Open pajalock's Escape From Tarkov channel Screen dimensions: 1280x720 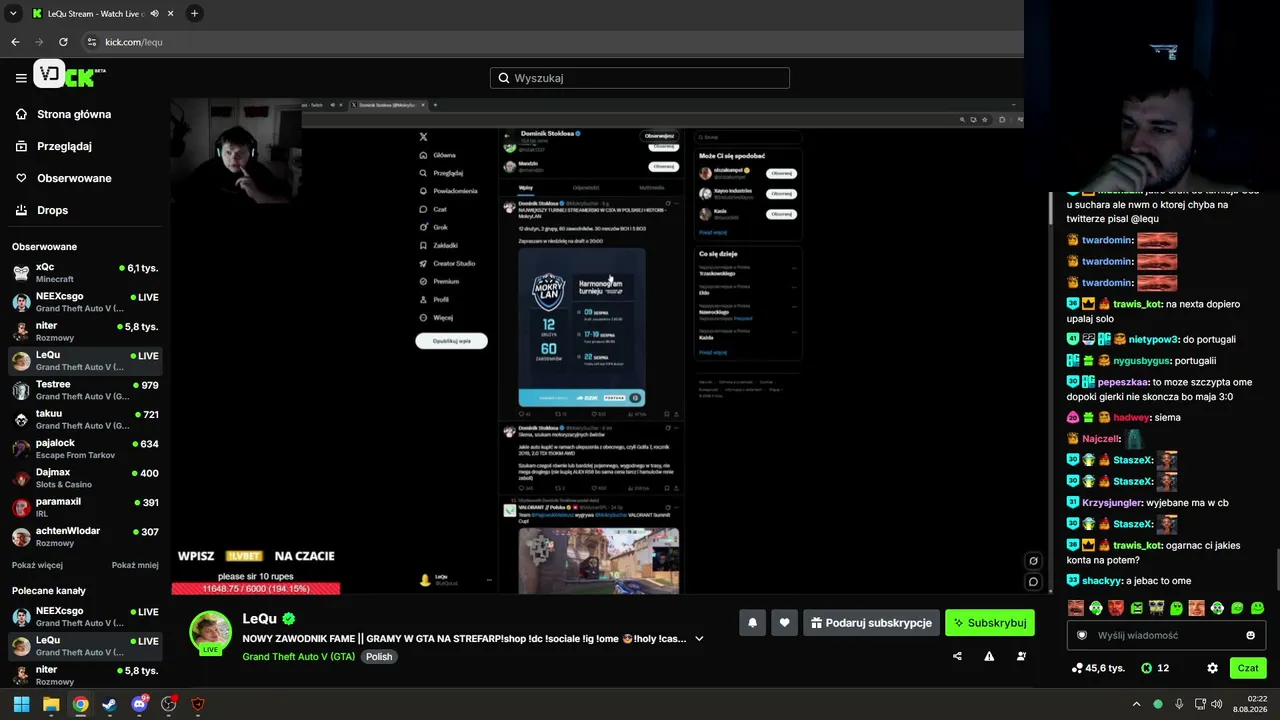click(85, 449)
